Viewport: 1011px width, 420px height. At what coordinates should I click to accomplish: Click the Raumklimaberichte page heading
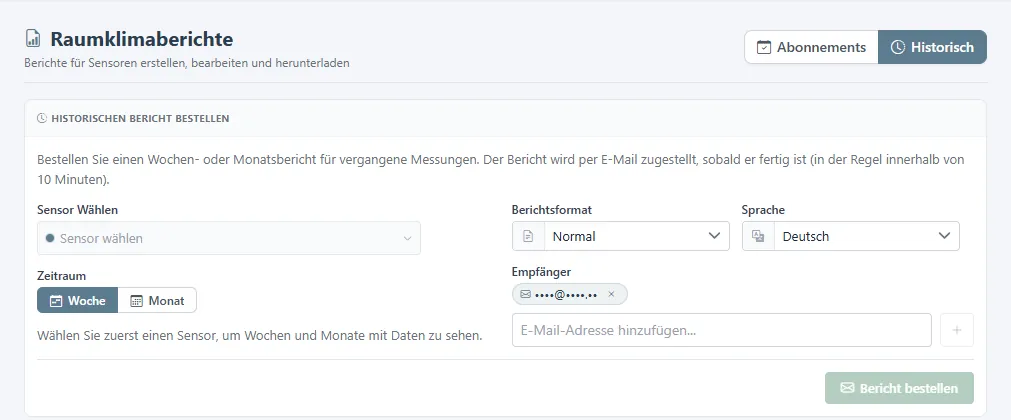[142, 39]
